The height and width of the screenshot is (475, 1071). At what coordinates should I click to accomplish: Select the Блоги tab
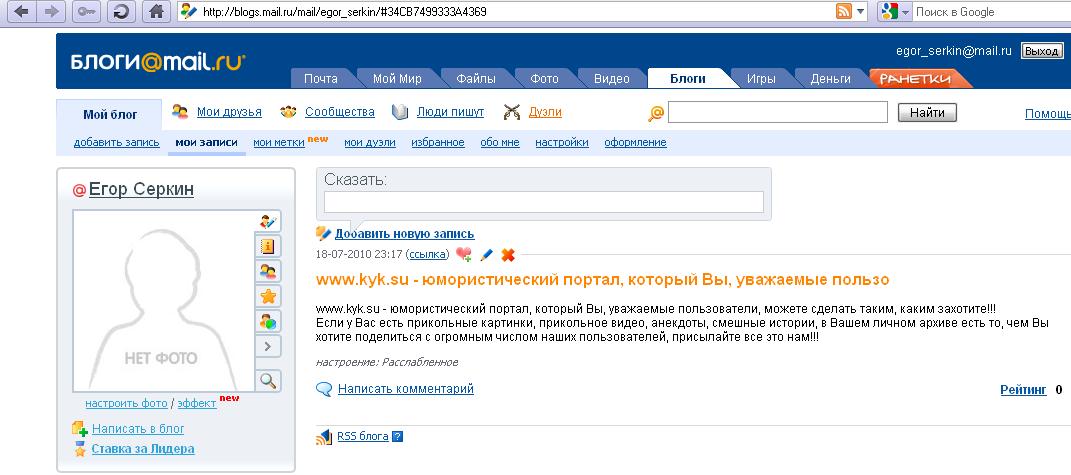click(x=687, y=79)
